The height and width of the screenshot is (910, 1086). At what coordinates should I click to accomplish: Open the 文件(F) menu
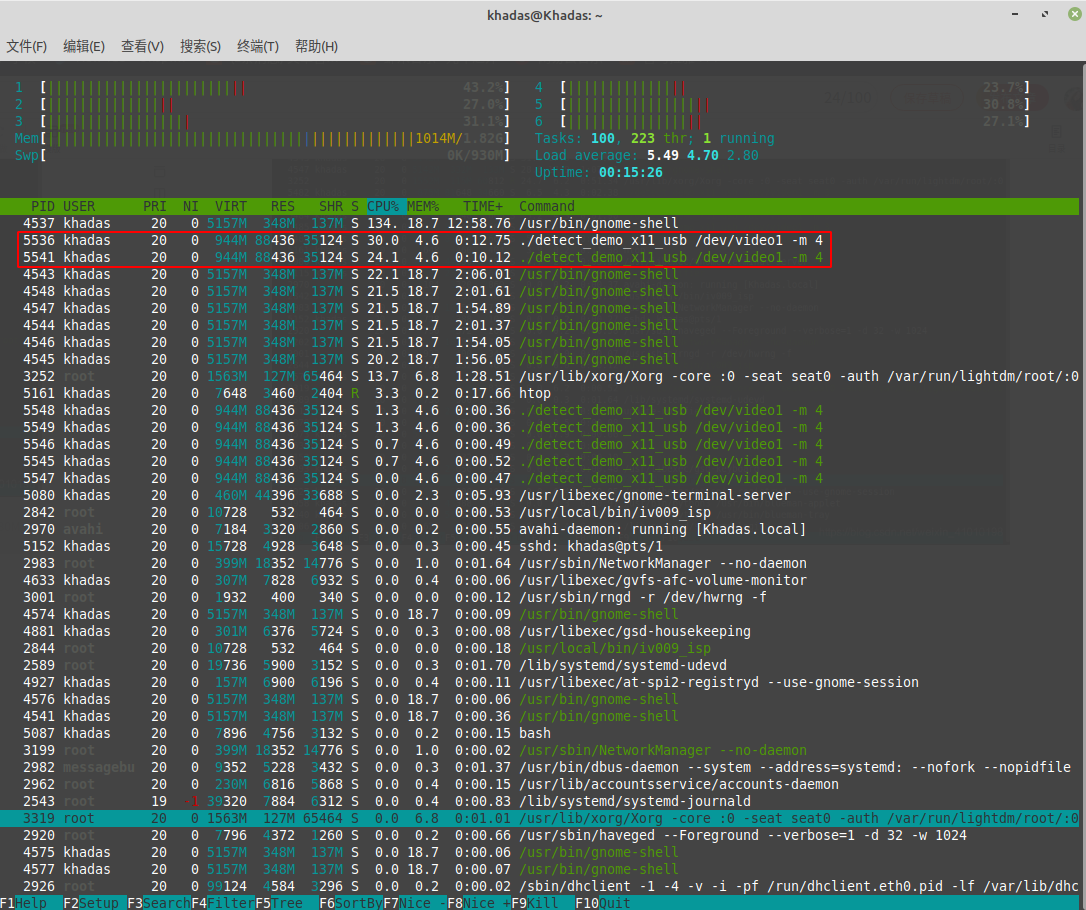(x=26, y=46)
